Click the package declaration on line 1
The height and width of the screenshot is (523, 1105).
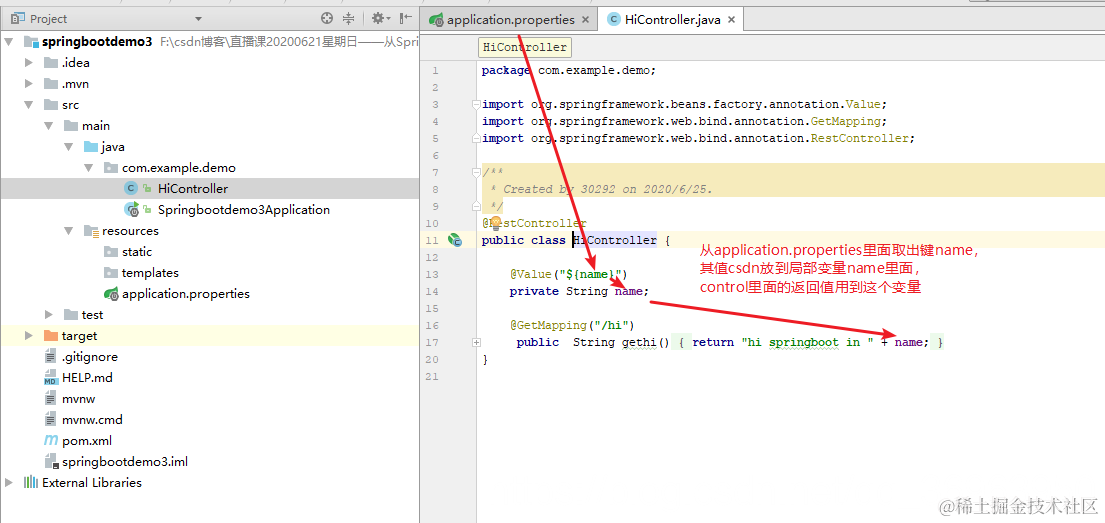click(569, 70)
